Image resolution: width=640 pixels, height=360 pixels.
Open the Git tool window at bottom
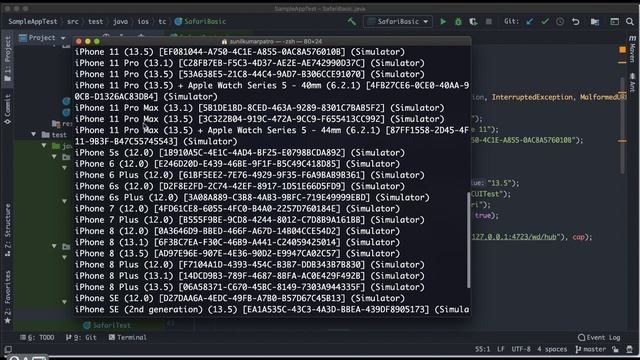tap(81, 338)
